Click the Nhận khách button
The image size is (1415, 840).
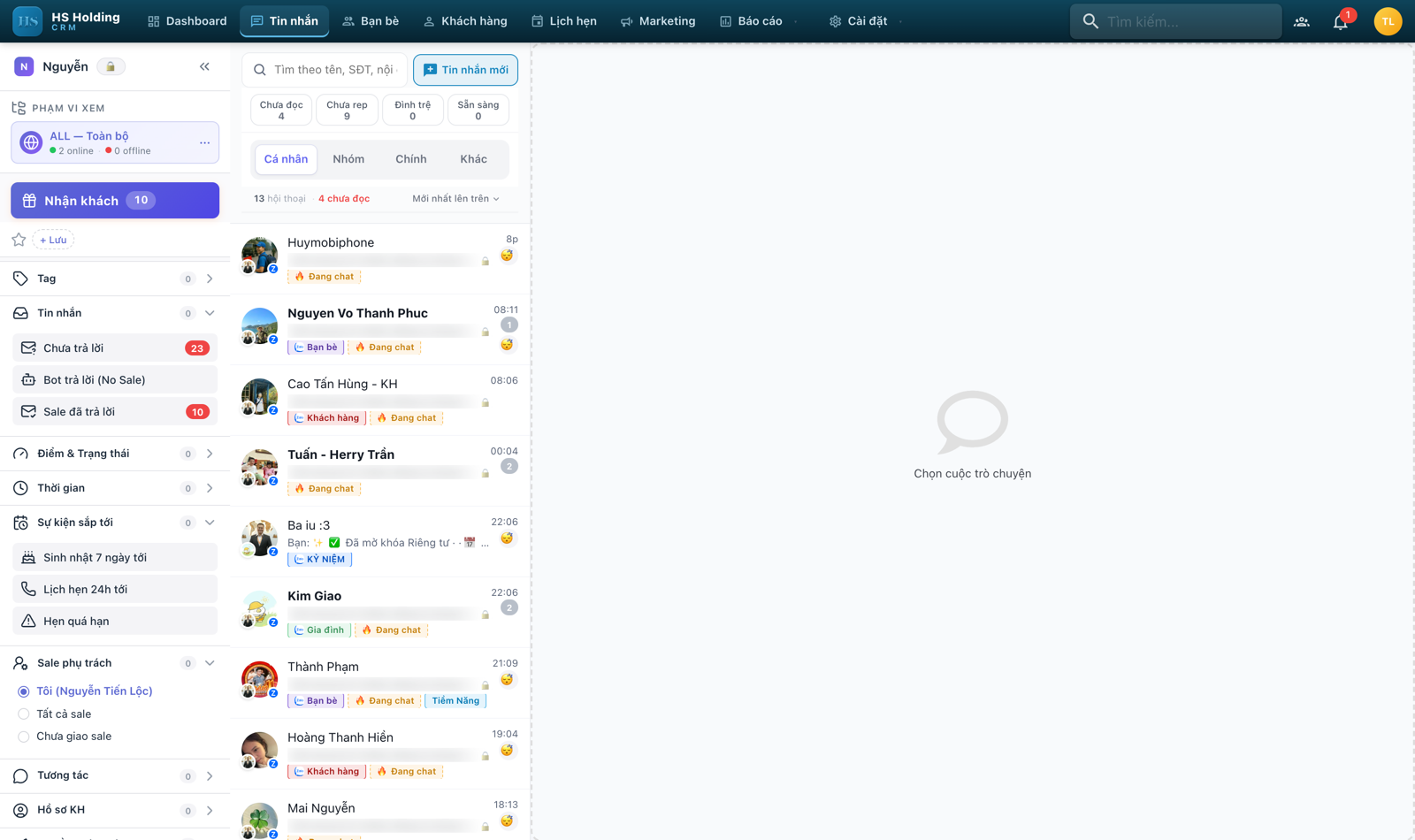115,201
